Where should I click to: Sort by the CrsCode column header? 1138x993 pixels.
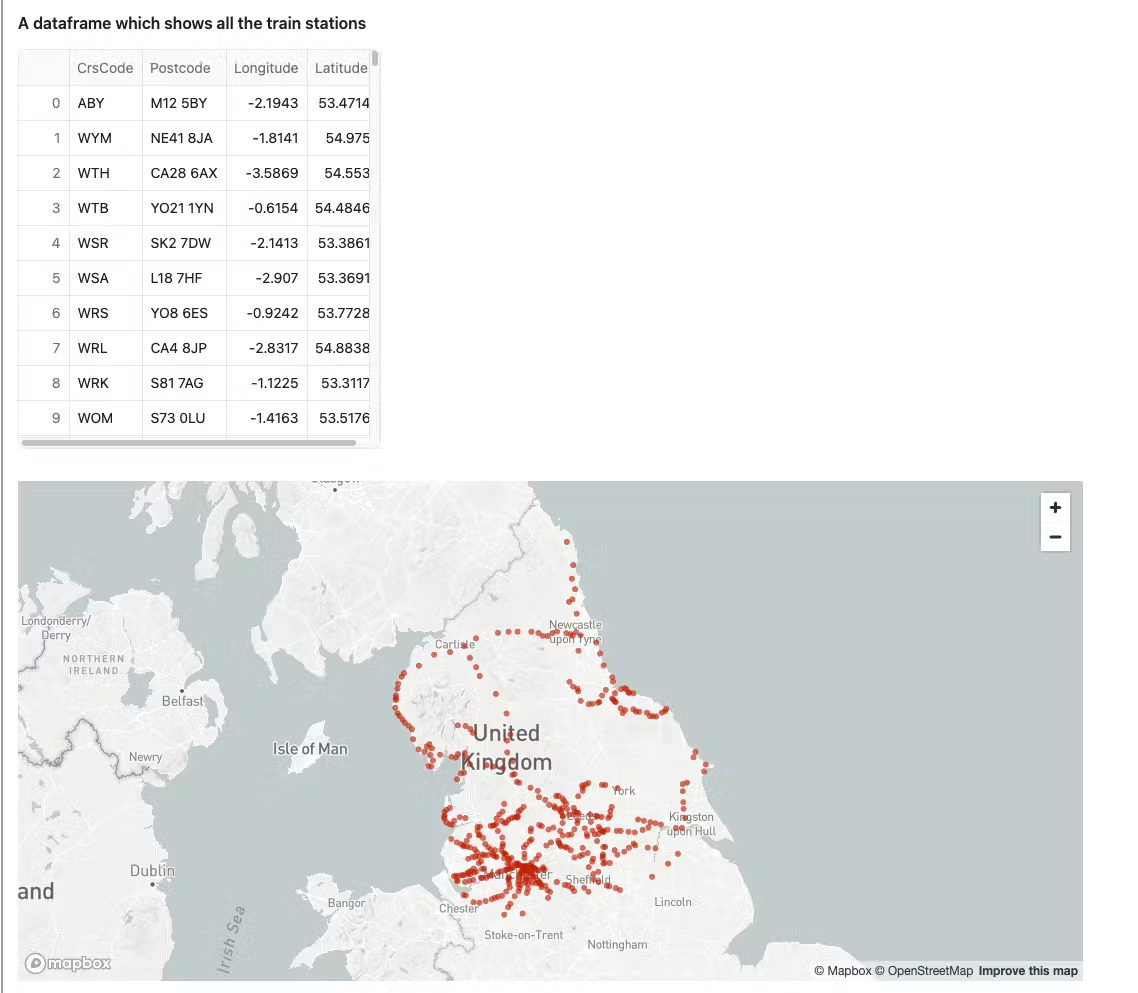[105, 68]
